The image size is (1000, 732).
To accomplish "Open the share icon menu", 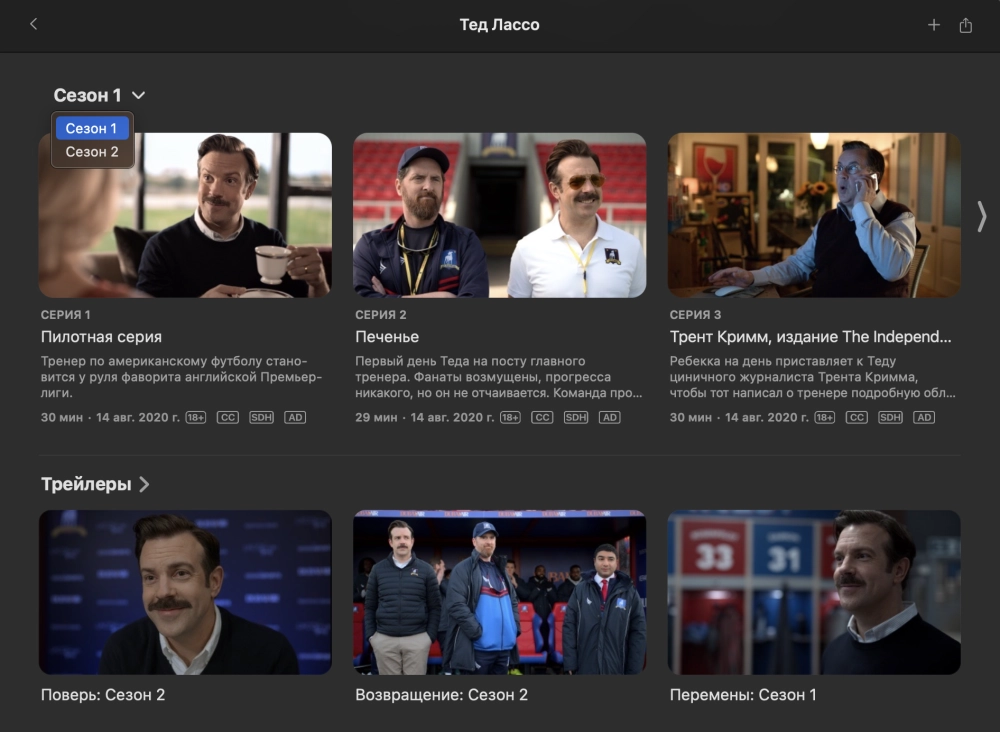I will click(965, 25).
